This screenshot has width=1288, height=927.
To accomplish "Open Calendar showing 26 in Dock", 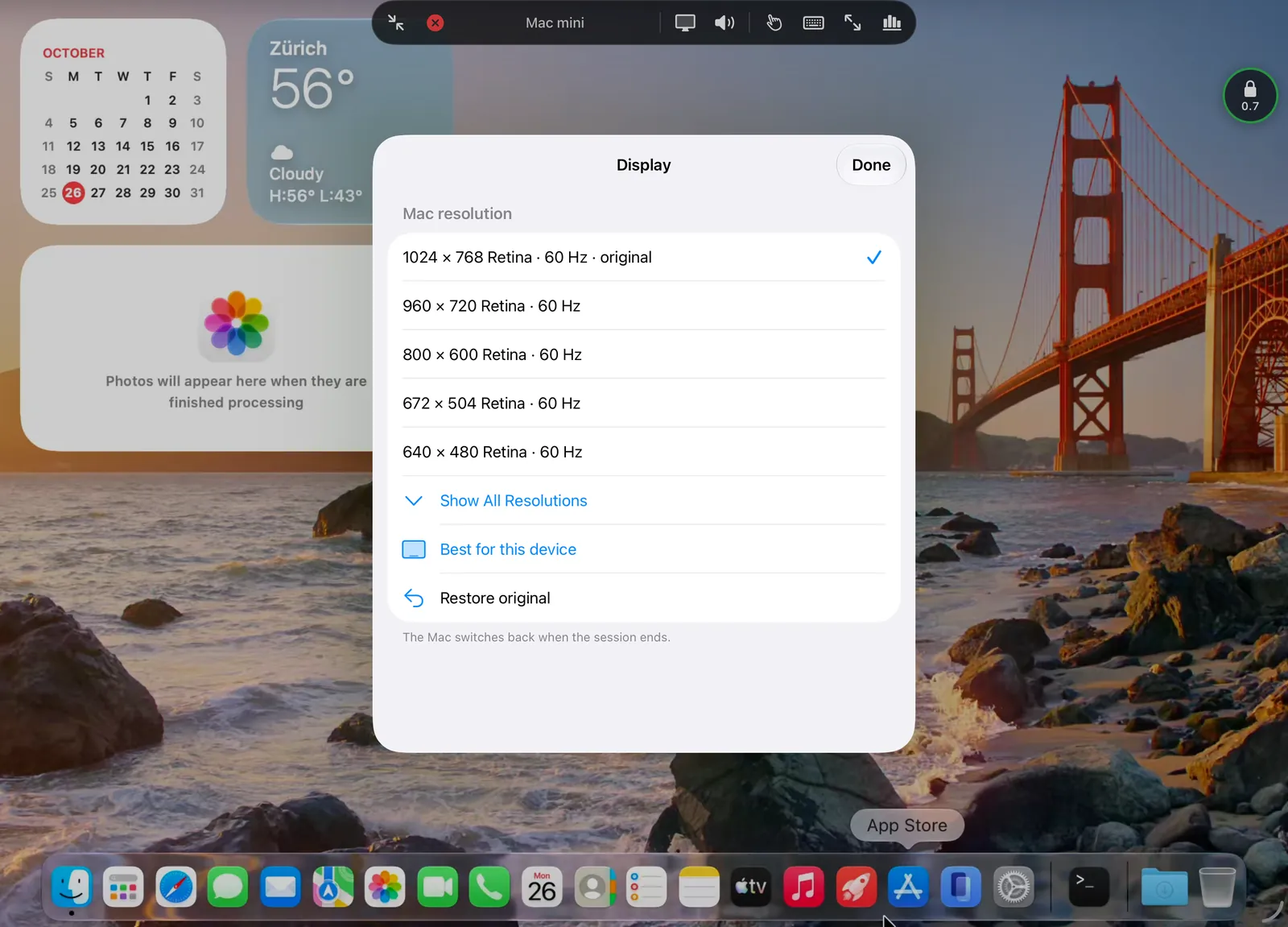I will coord(542,887).
